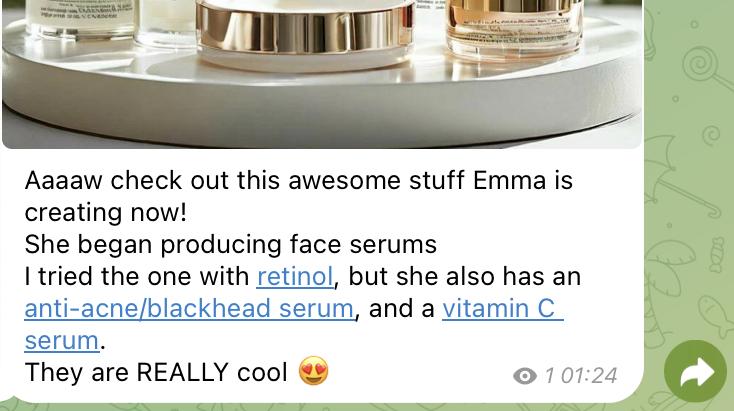734x411 pixels.
Task: Click the 'I tried the one with' text
Action: click(x=137, y=276)
